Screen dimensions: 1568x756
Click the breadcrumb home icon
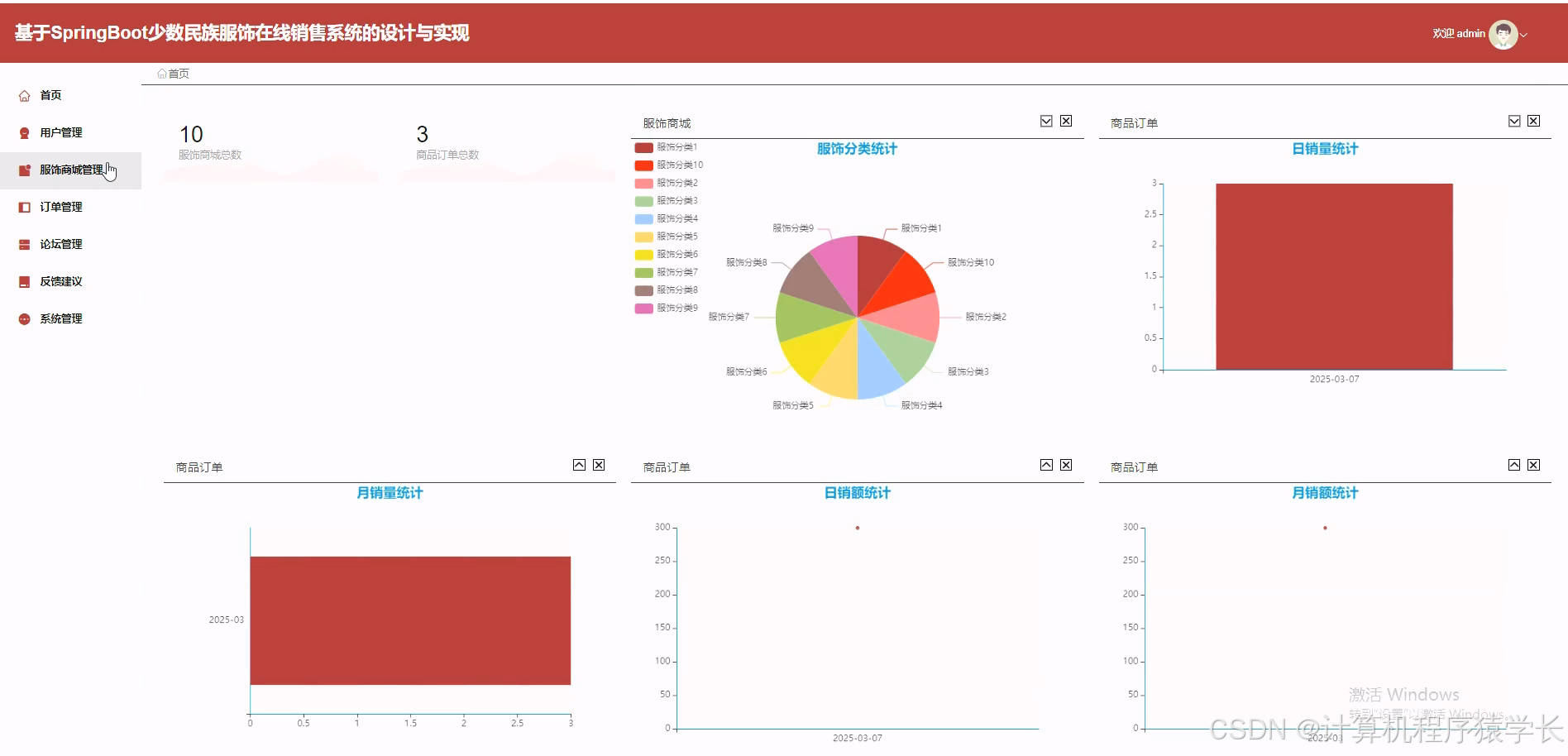point(162,74)
